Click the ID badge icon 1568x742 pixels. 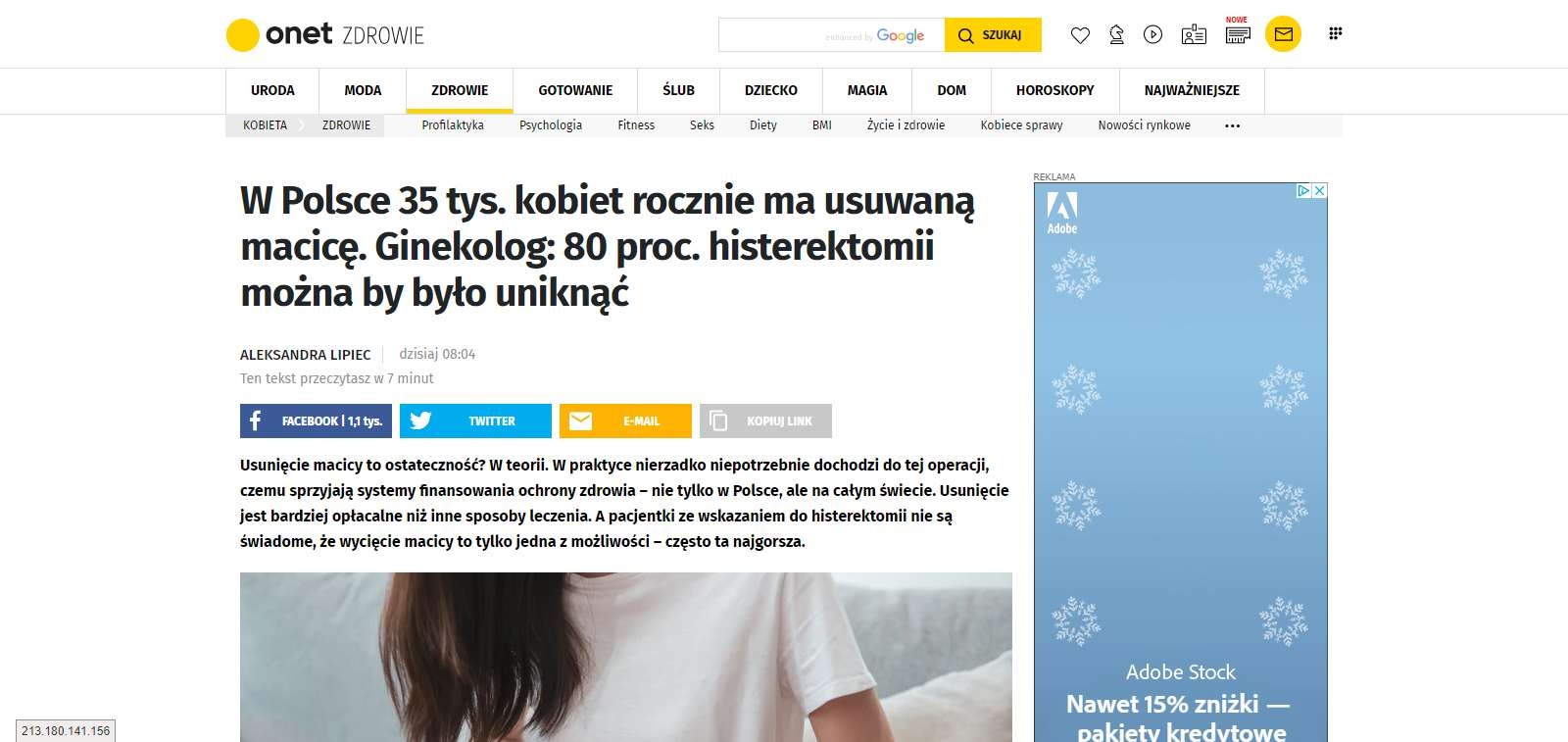pyautogui.click(x=1194, y=35)
